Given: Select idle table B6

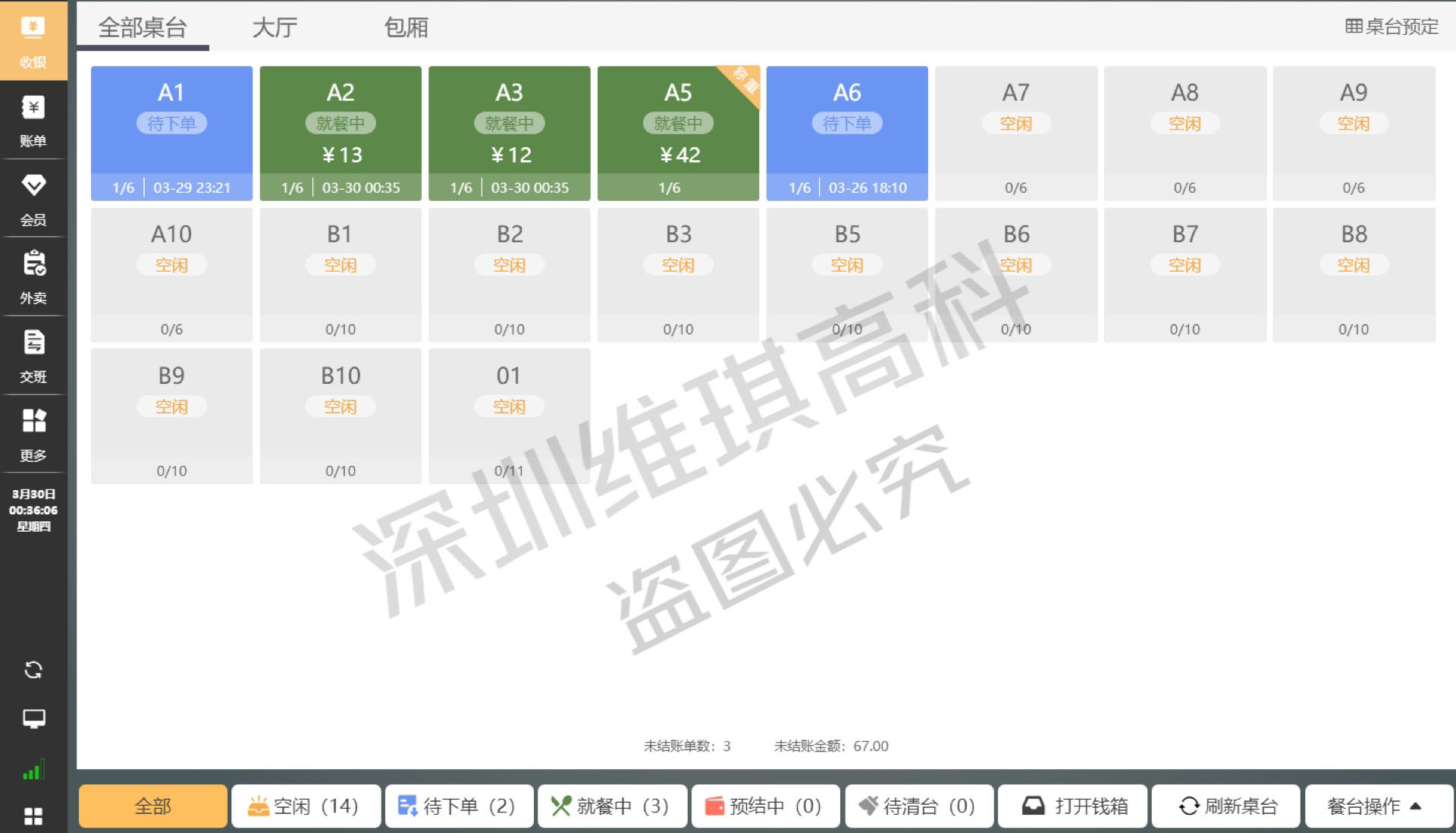Looking at the screenshot, I should (1016, 275).
